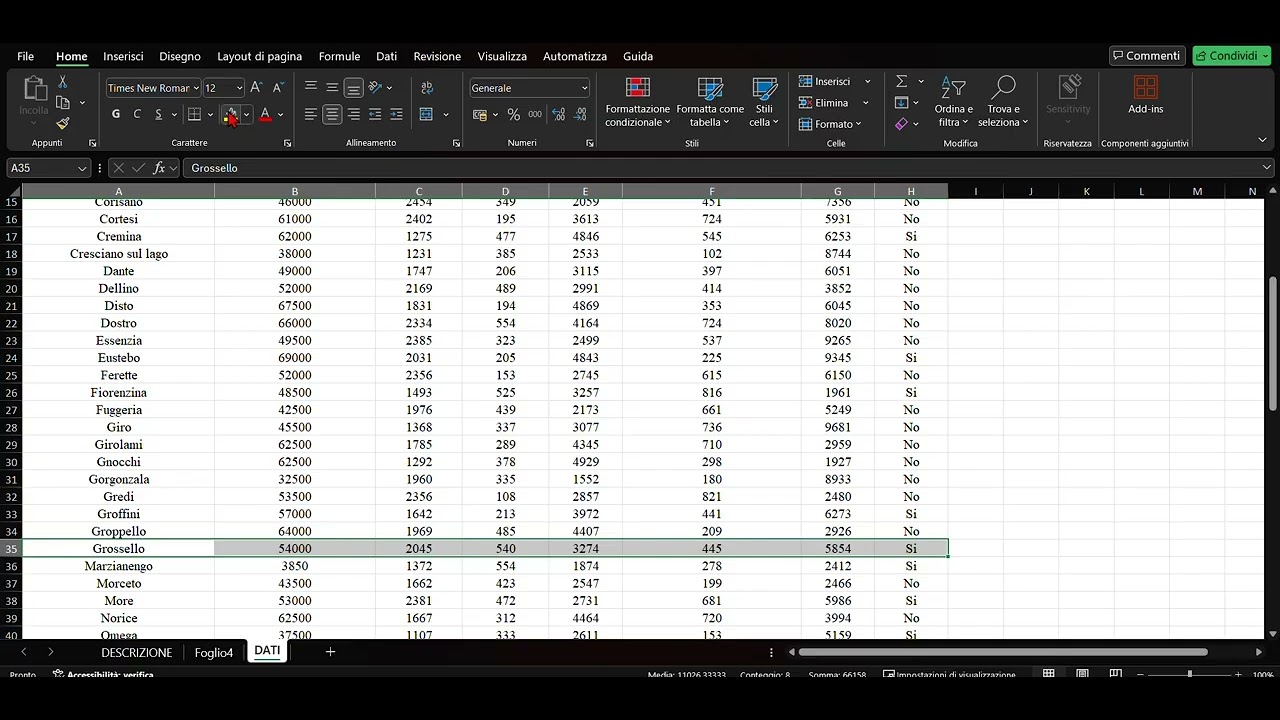Click the Copy icon in Appunti
The width and height of the screenshot is (1280, 720).
(63, 103)
